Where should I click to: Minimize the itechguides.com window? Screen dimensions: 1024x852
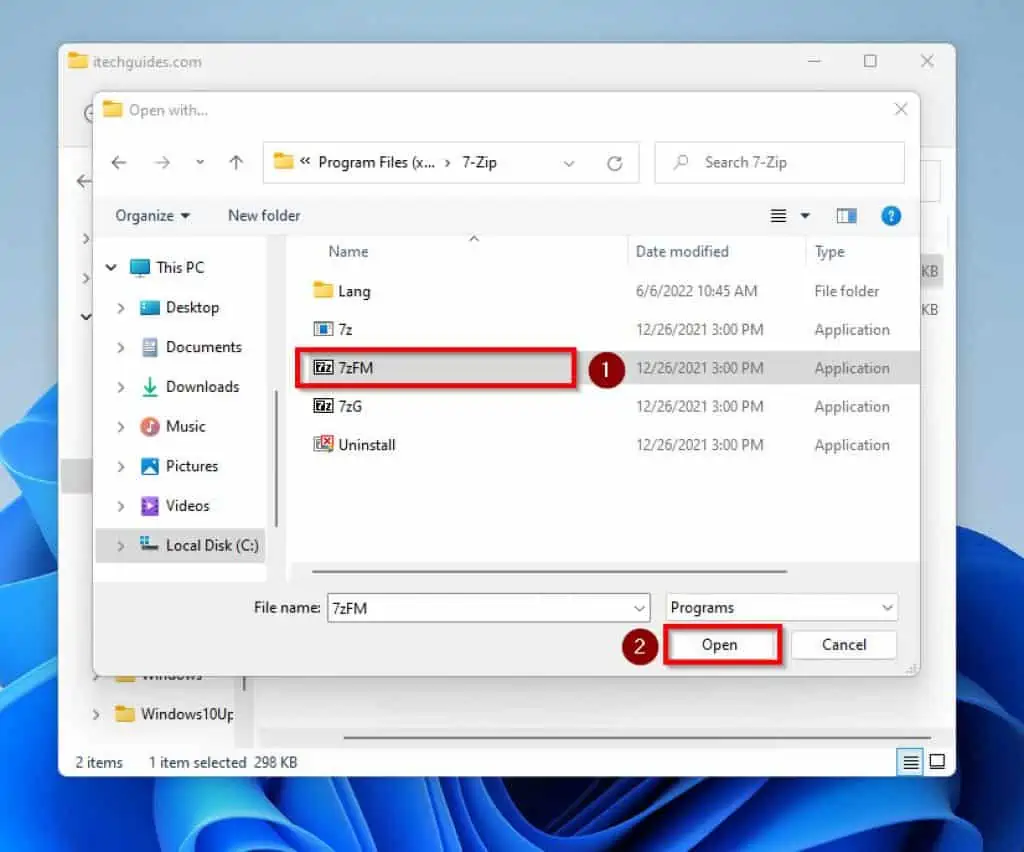pyautogui.click(x=814, y=61)
